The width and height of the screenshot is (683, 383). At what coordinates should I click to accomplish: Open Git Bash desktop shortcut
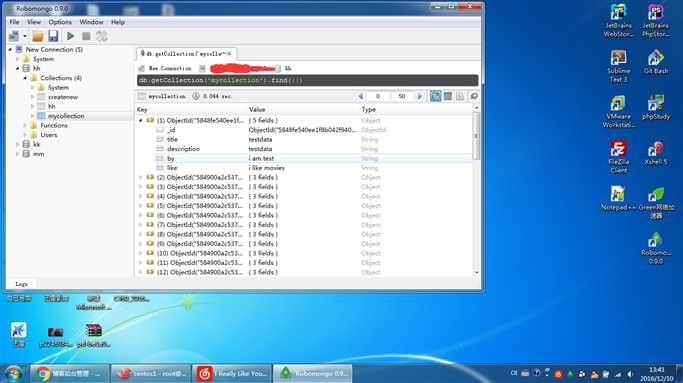656,62
